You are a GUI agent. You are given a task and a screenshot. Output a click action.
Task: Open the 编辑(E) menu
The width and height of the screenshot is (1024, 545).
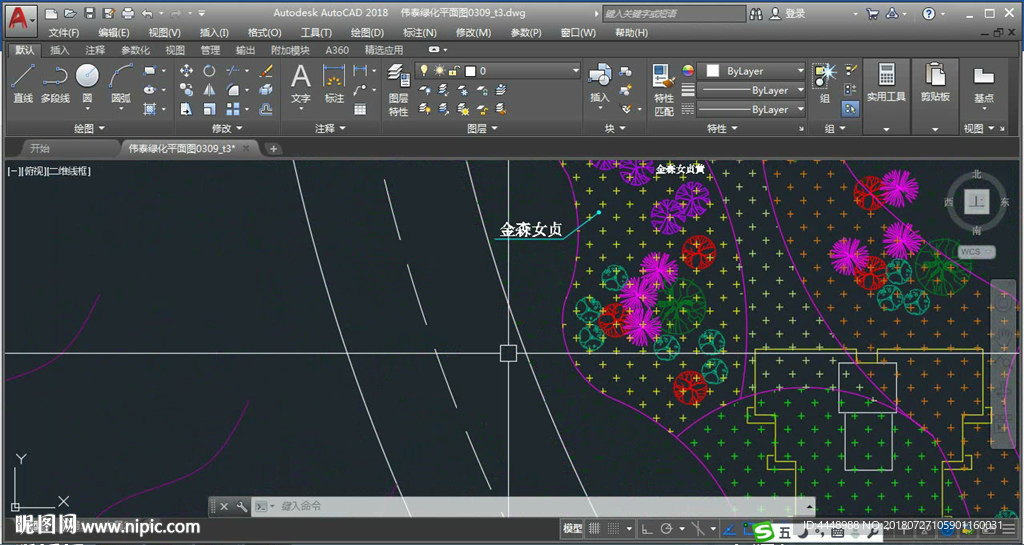pos(114,33)
